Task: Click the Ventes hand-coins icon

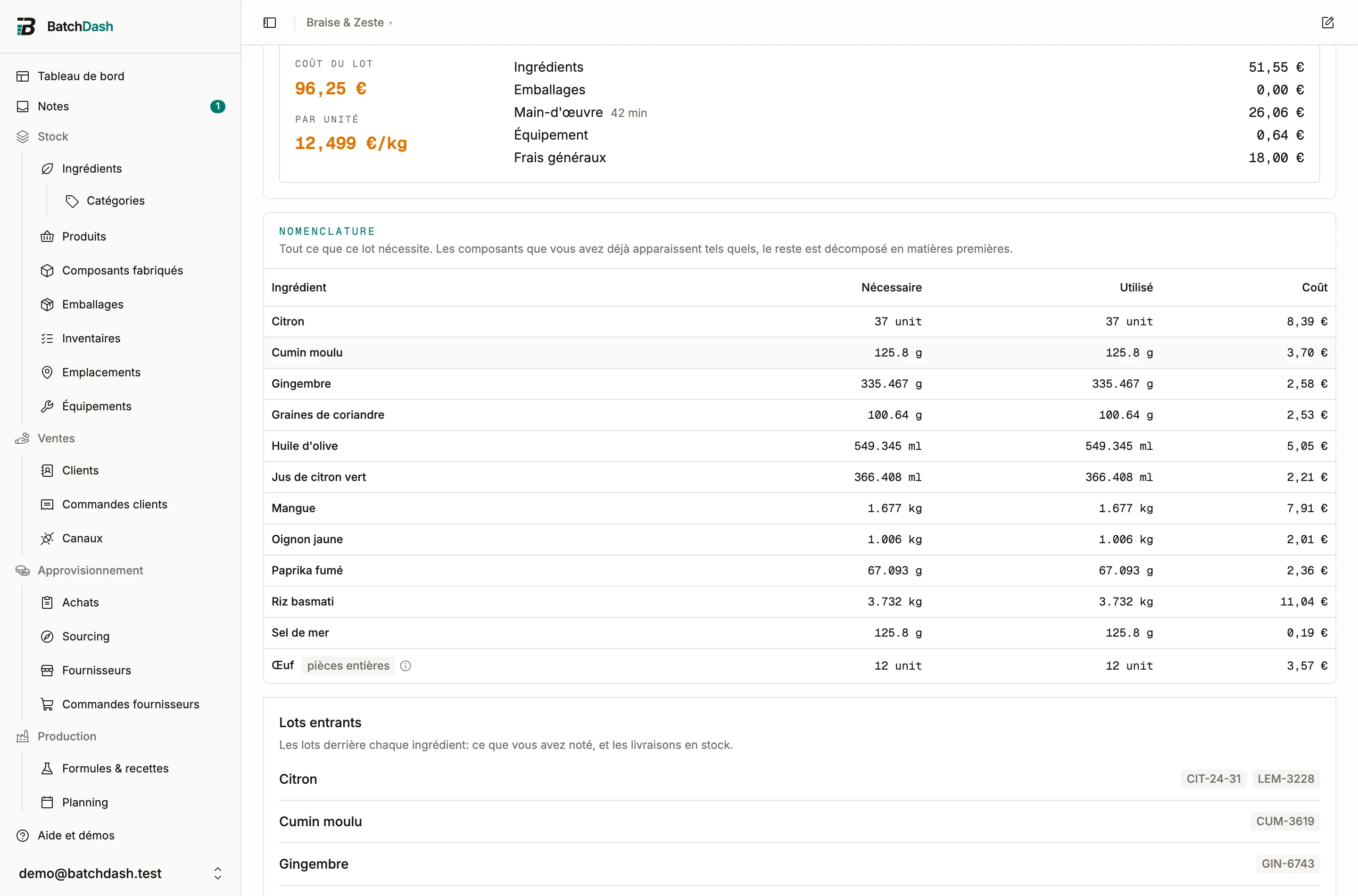Action: [x=23, y=438]
